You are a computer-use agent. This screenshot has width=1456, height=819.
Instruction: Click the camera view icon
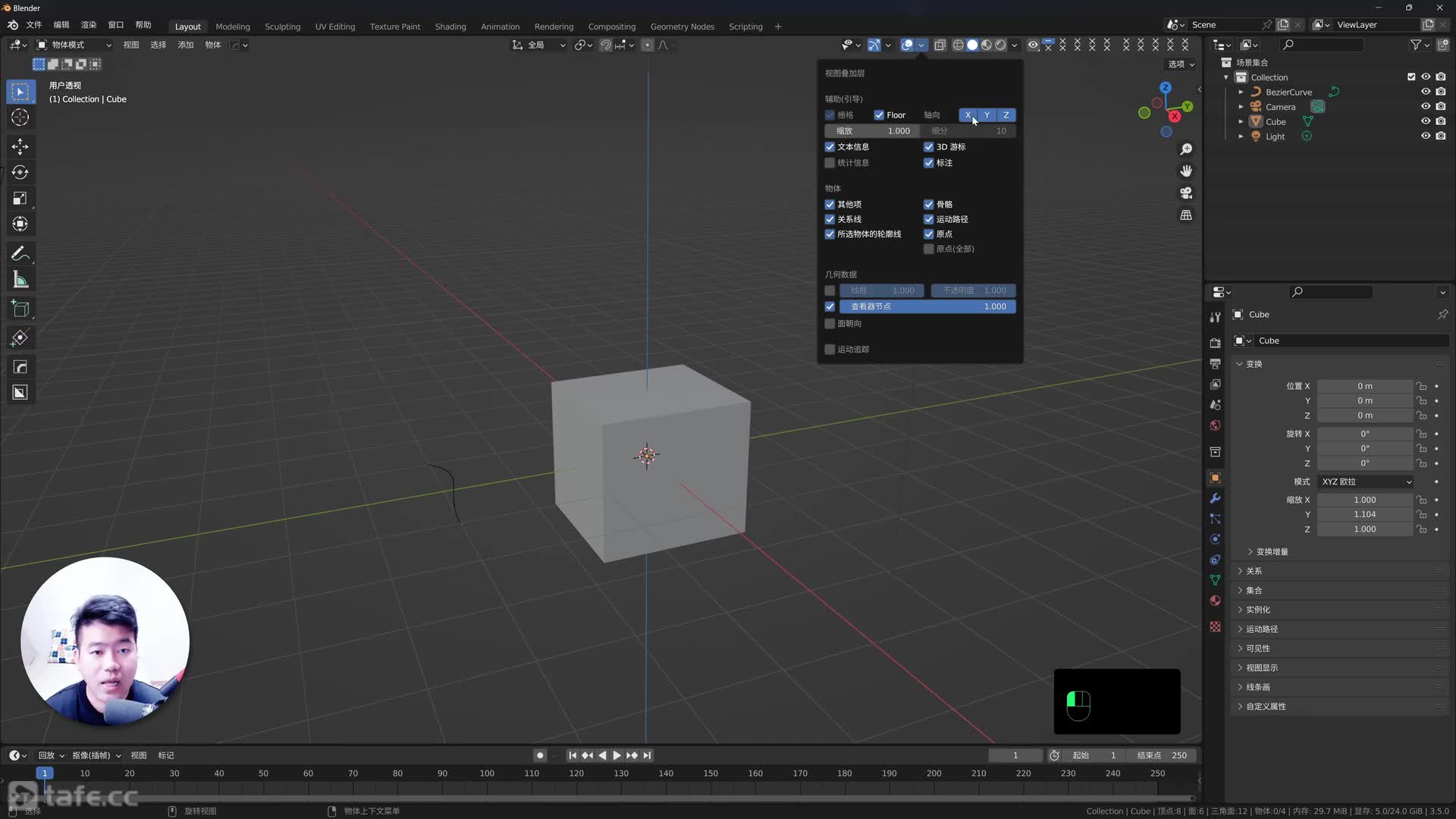point(1186,193)
